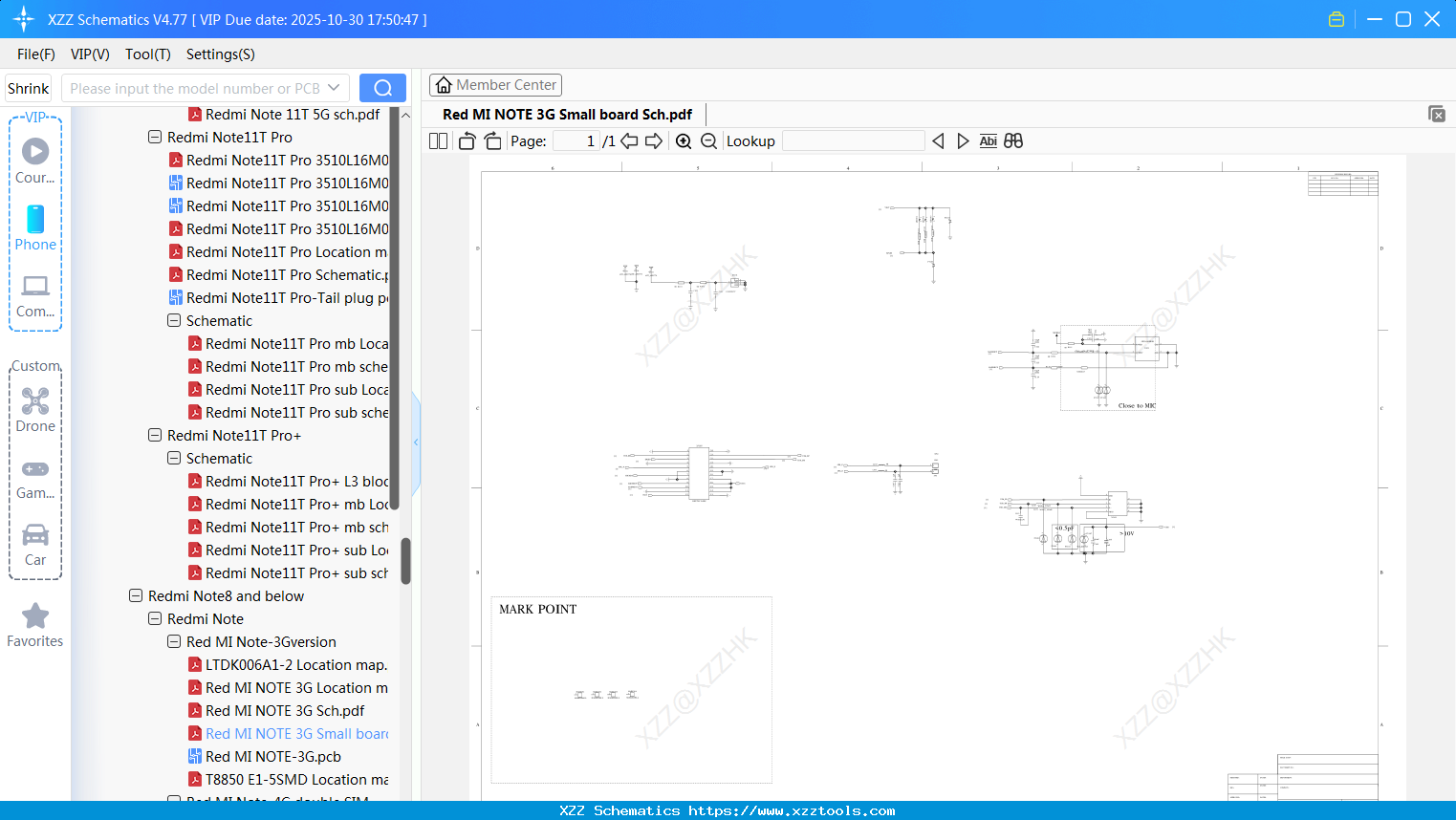Toggle the two-page split view icon
Screen dimensions: 1456x820
[x=438, y=141]
